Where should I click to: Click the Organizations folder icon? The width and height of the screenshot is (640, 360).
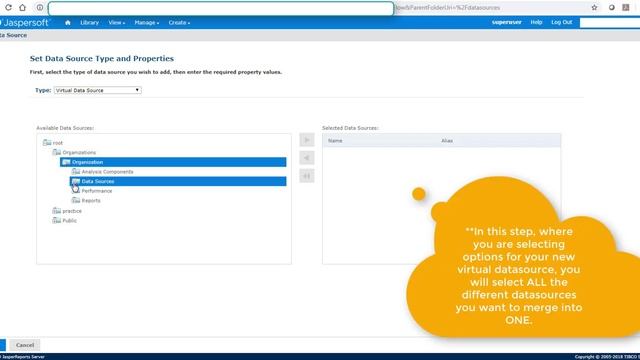[x=57, y=152]
